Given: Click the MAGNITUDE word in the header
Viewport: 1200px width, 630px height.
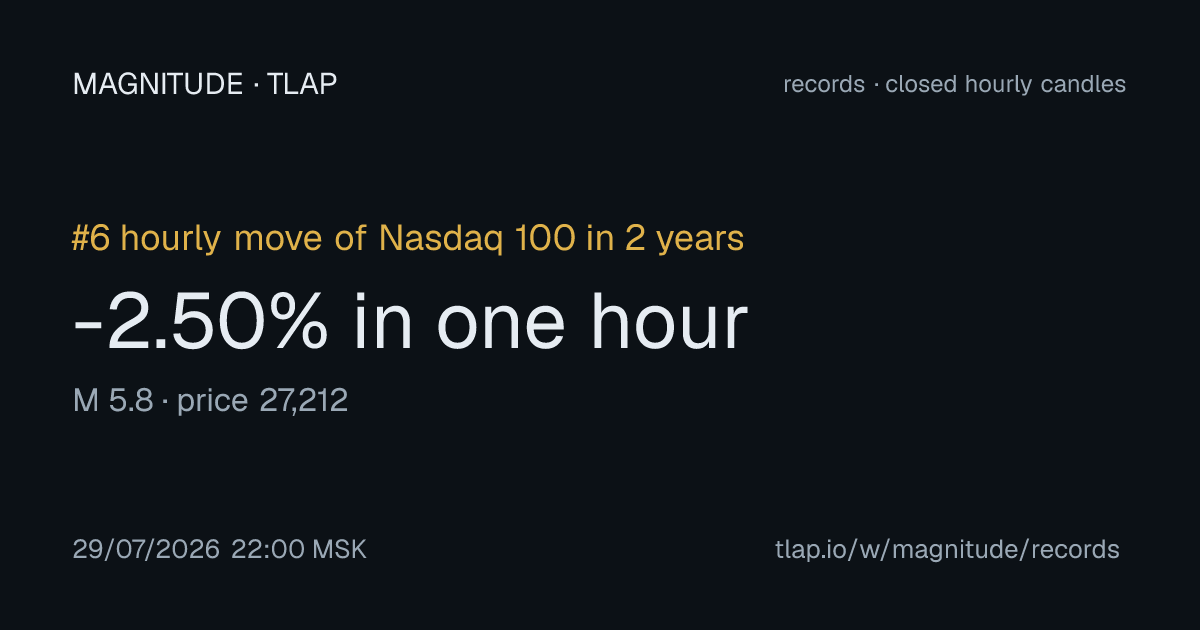Looking at the screenshot, I should click(158, 85).
